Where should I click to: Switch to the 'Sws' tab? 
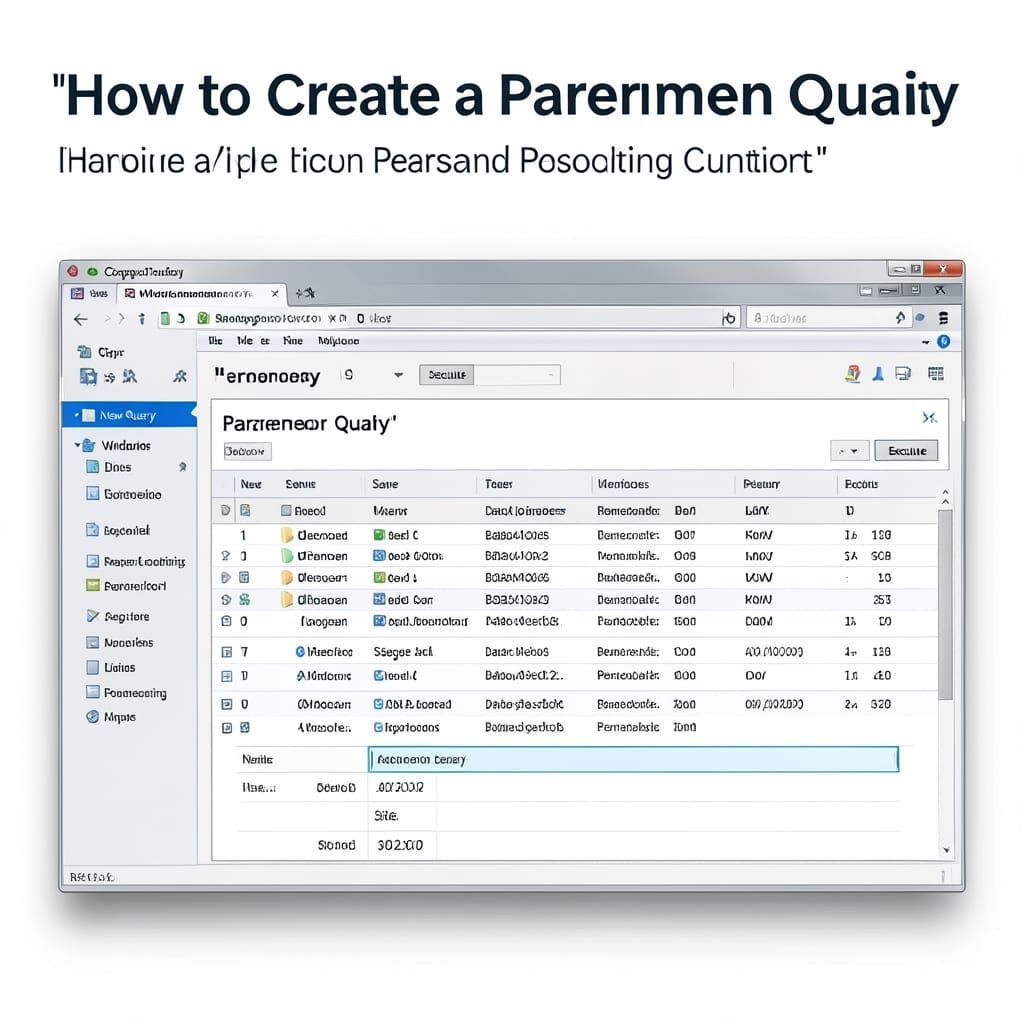click(90, 294)
